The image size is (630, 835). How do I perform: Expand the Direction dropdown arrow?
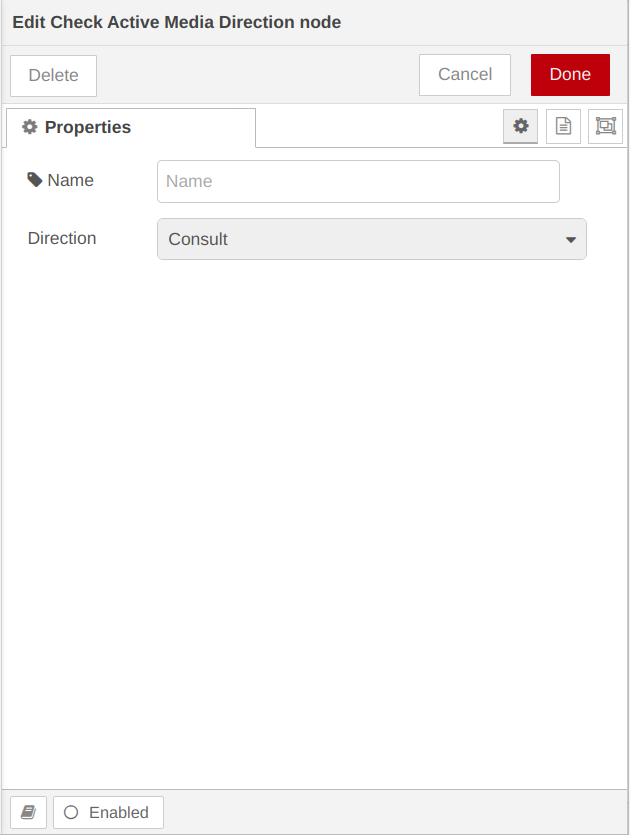point(571,240)
